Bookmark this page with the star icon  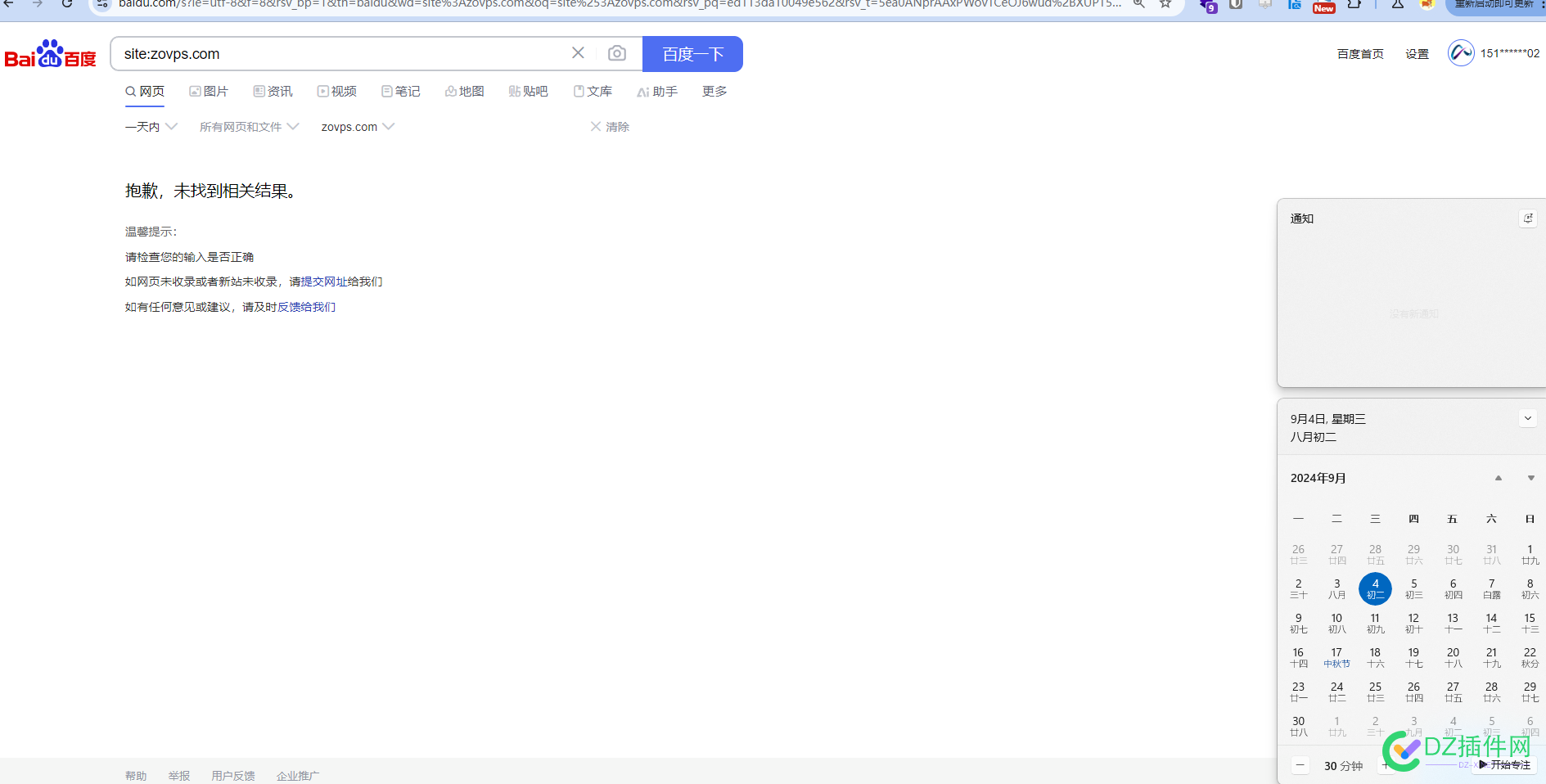click(1165, 4)
